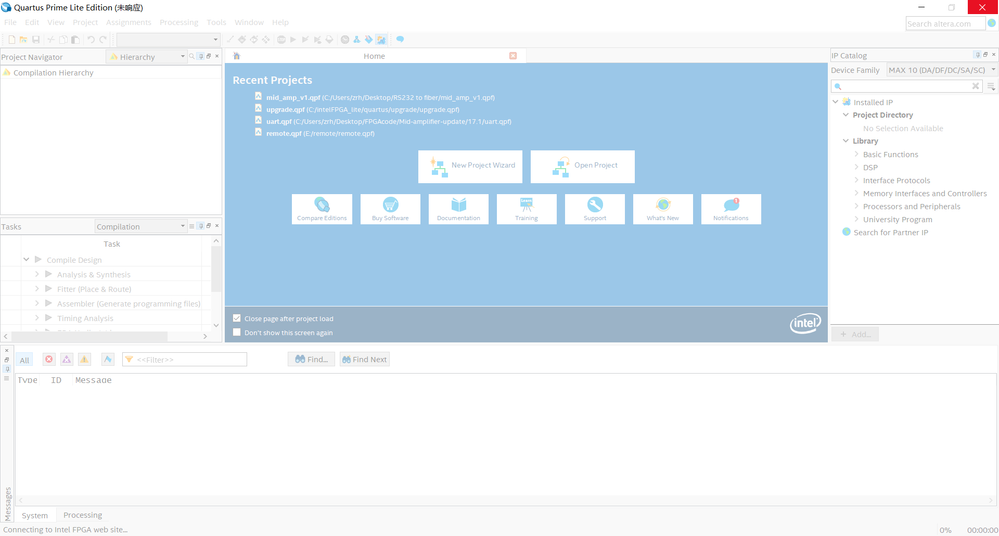Open the Assignments menu
Screen dimensions: 999x536
[128, 22]
